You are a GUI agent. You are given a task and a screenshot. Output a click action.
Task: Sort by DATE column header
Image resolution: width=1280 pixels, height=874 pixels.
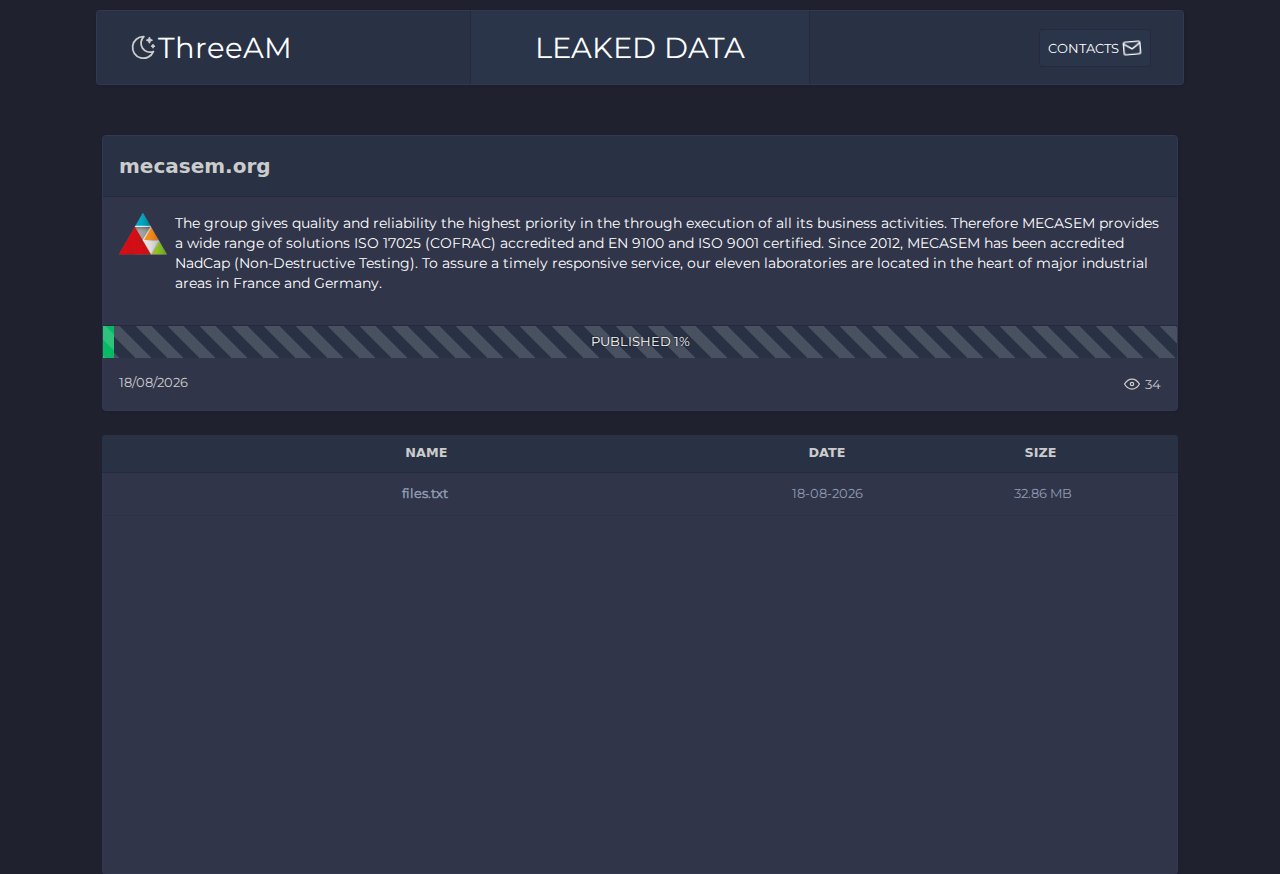827,453
